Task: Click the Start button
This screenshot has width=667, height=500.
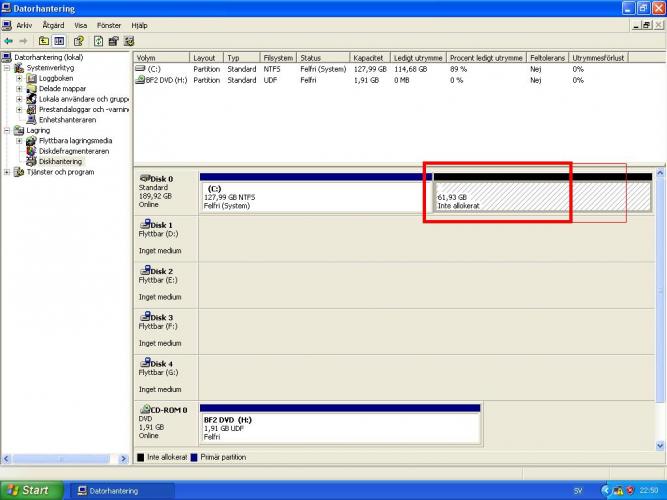Action: (x=29, y=490)
